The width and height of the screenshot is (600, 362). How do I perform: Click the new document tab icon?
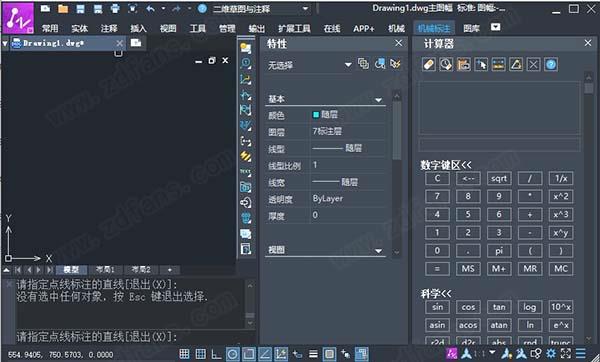(x=135, y=43)
